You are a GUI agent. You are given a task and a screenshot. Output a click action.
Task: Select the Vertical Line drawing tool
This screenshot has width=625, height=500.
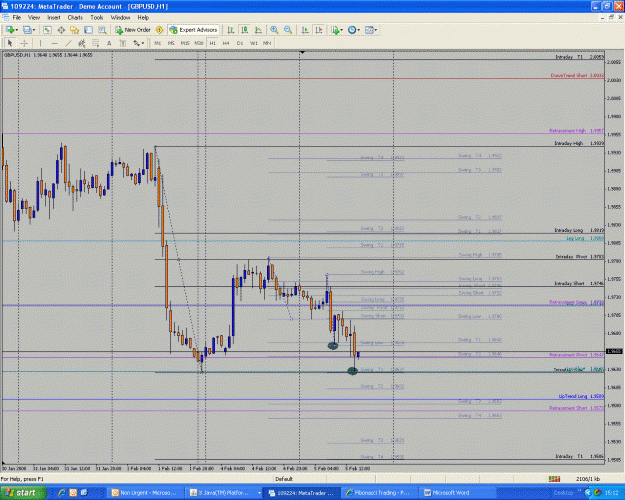[x=40, y=43]
